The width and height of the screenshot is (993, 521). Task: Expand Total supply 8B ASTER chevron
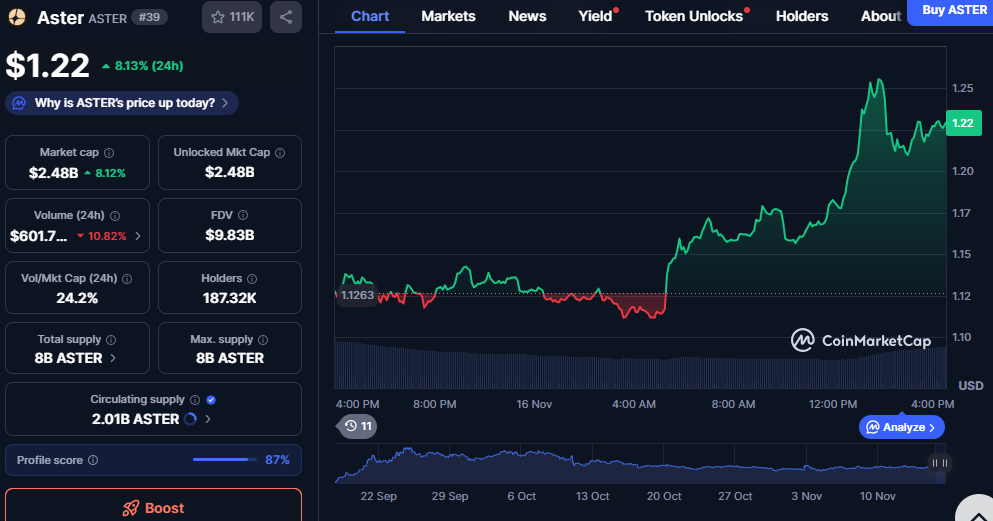point(112,358)
